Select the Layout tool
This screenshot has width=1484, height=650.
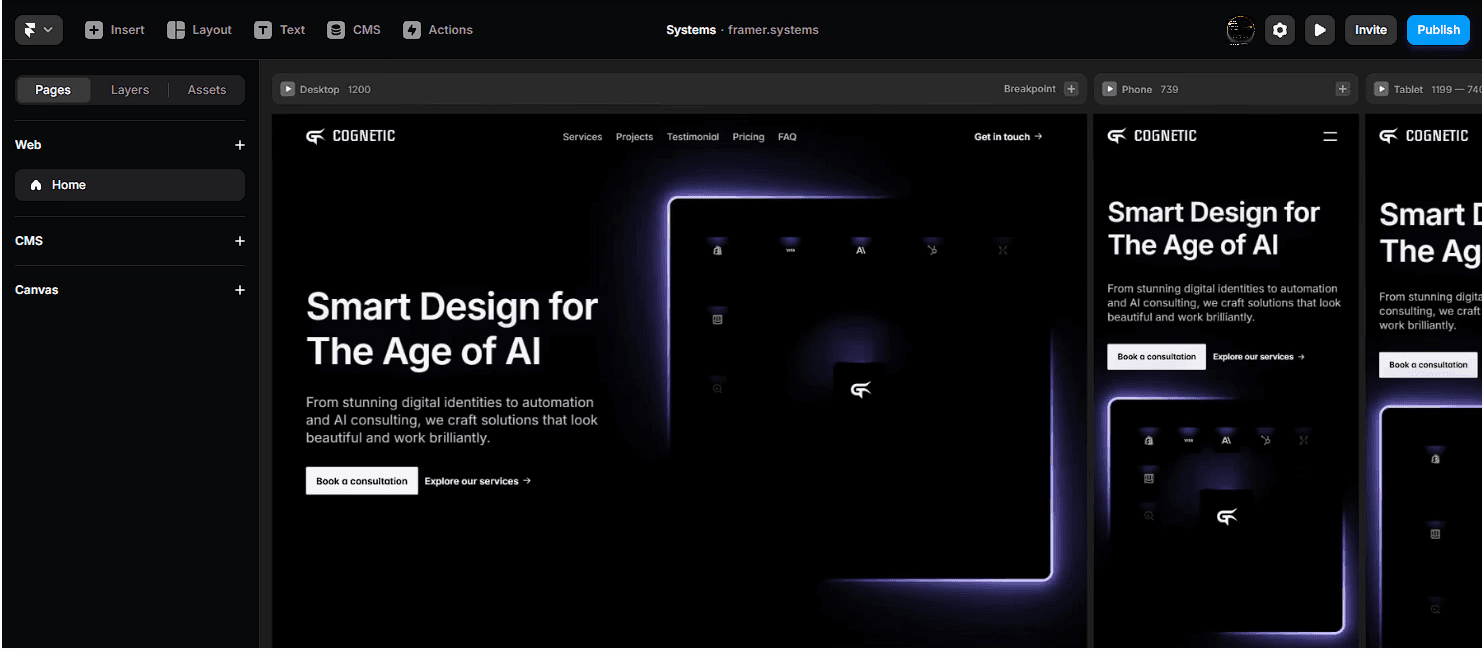[199, 29]
